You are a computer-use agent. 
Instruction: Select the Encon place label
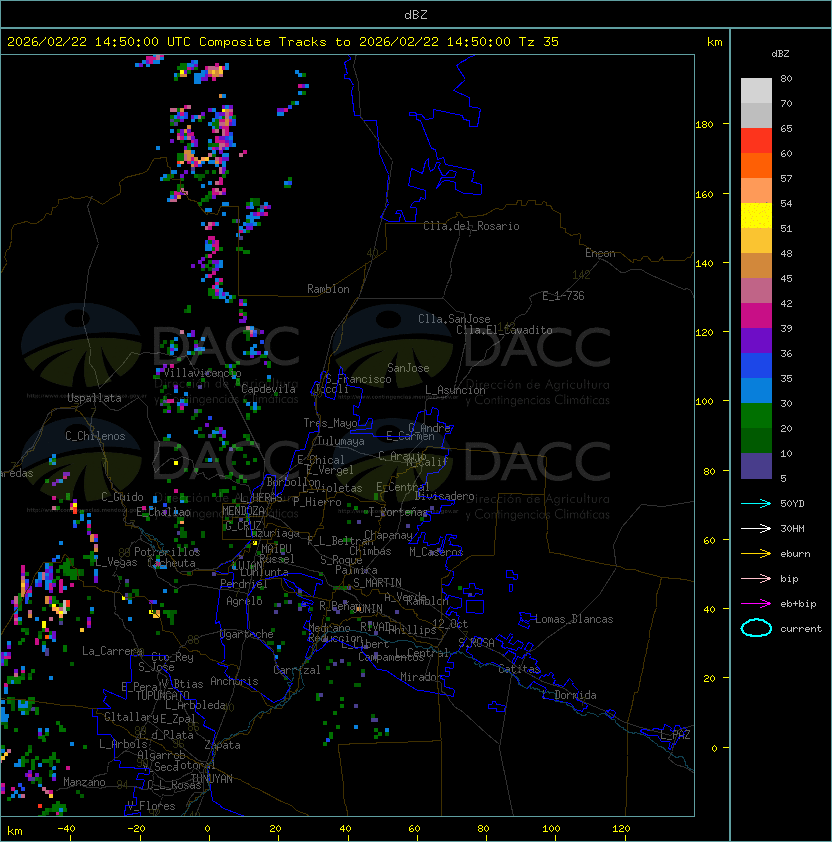pyautogui.click(x=600, y=253)
